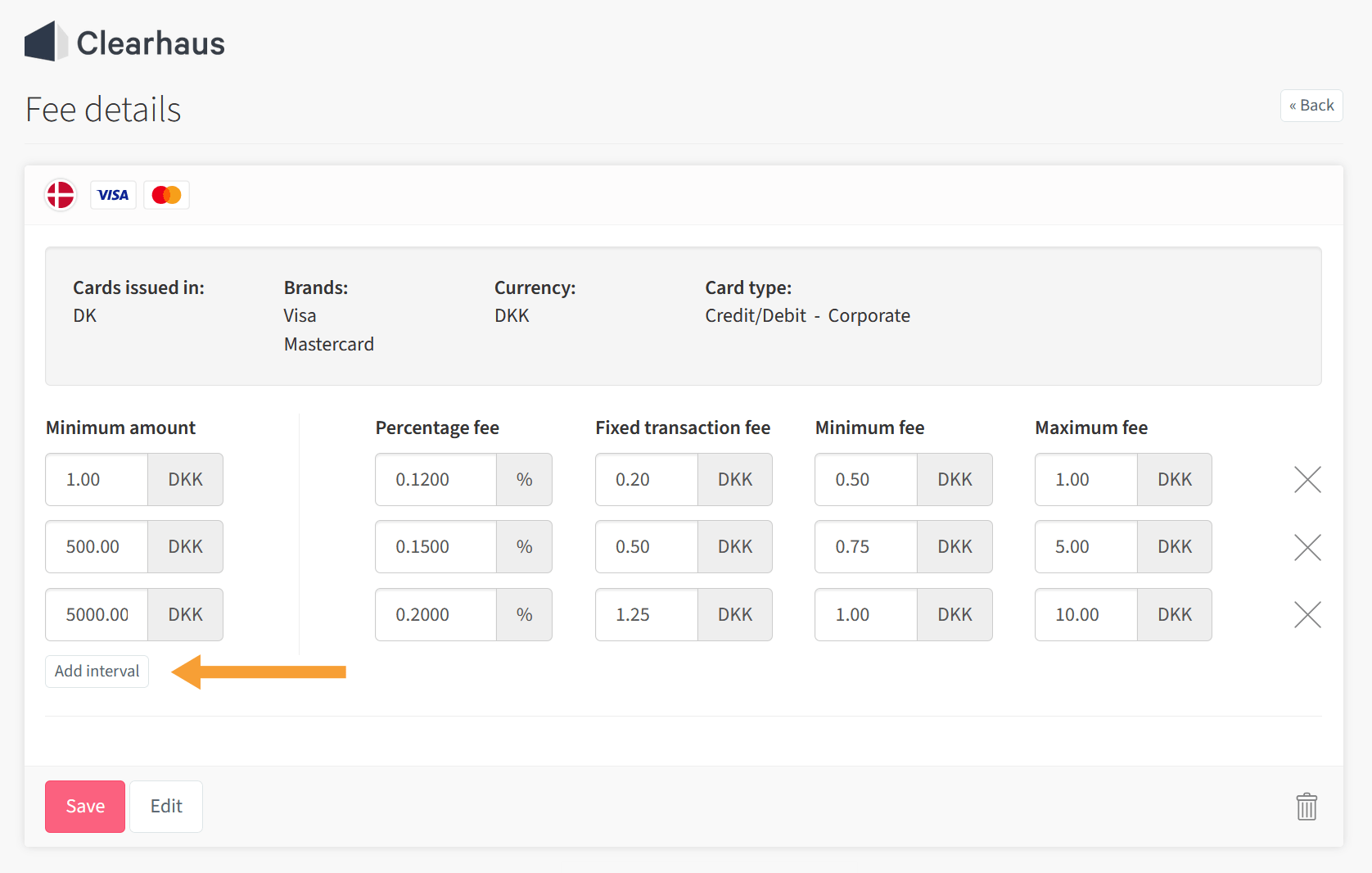Click the % suffix beside 0.1200

click(x=524, y=480)
